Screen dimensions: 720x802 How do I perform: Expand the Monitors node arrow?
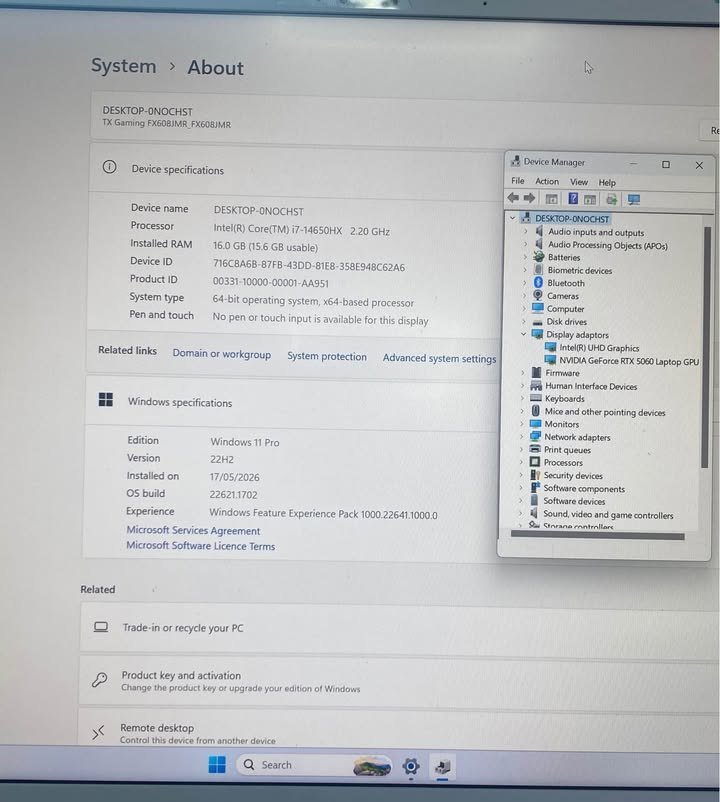(522, 424)
